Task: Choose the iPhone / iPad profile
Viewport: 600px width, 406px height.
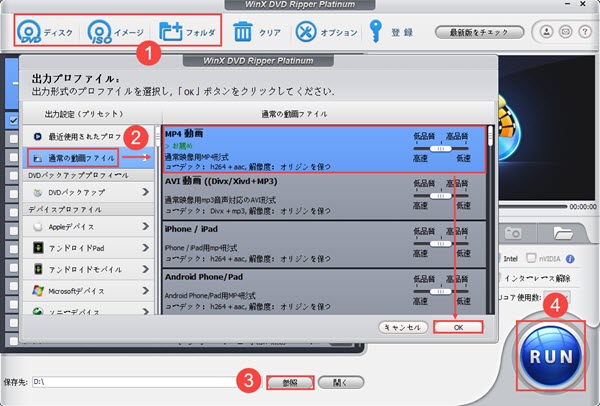Action: (x=324, y=245)
